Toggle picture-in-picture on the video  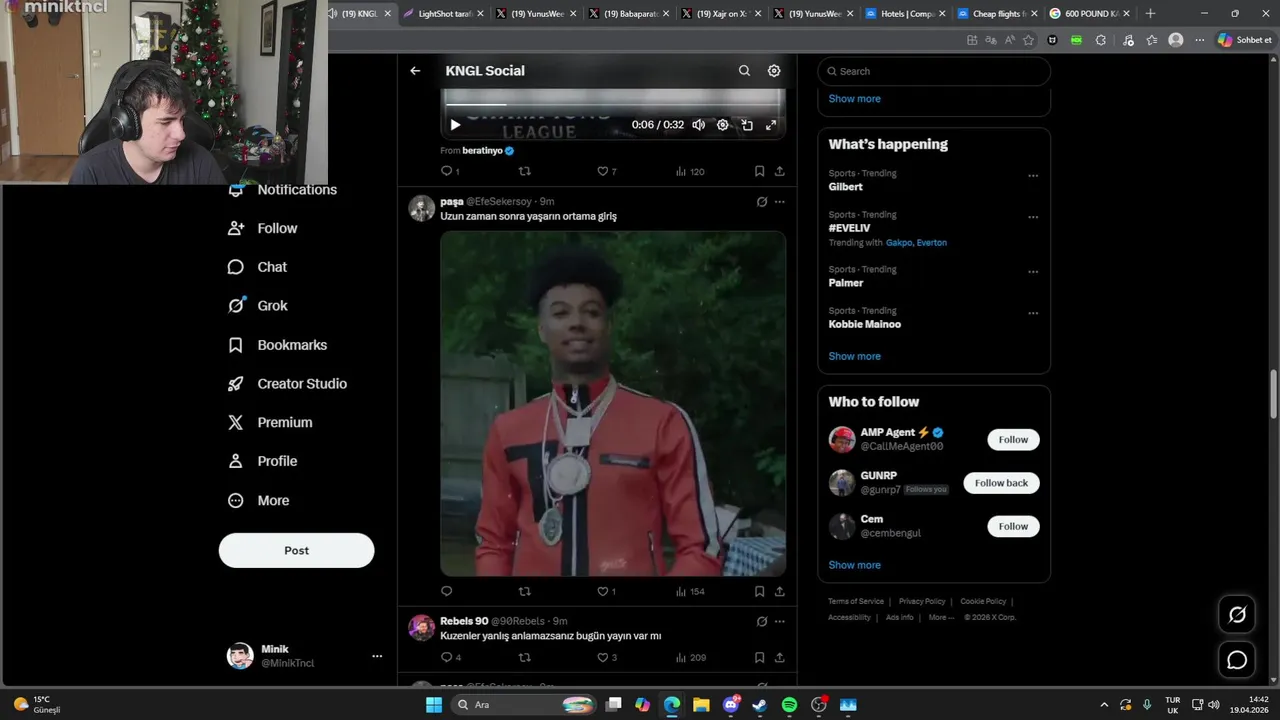[747, 125]
